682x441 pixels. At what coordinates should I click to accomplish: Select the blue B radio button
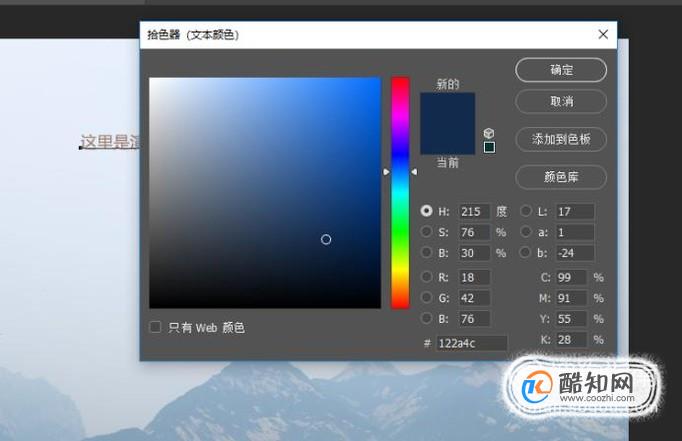point(426,318)
